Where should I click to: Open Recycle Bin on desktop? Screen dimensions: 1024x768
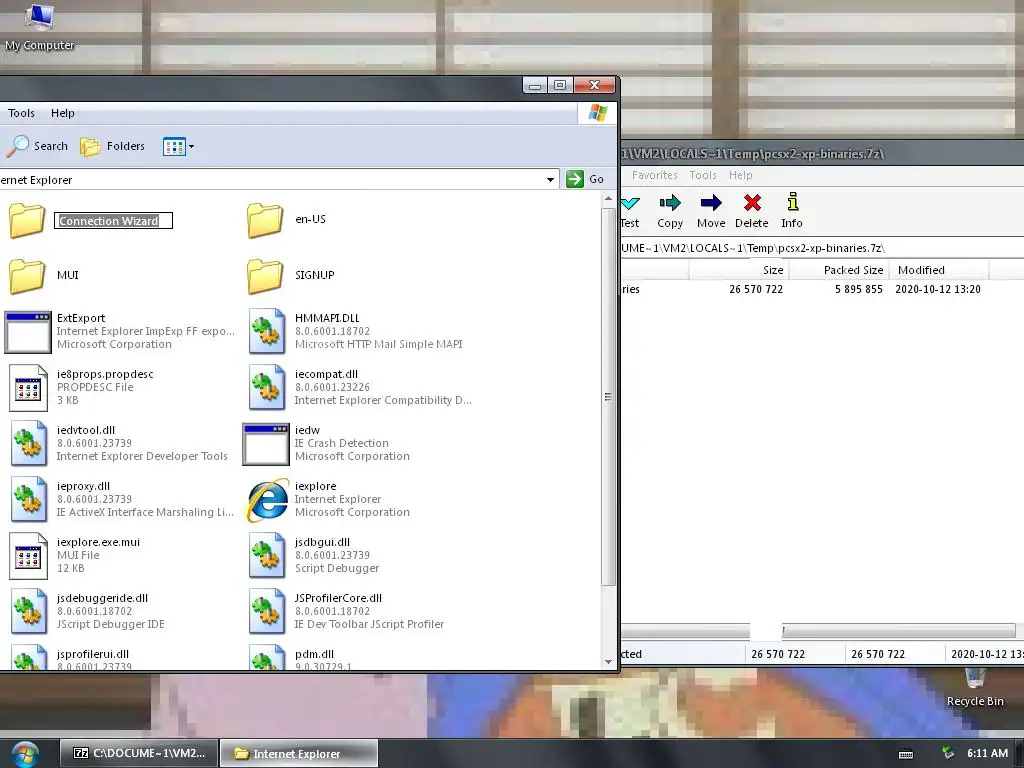[x=974, y=688]
